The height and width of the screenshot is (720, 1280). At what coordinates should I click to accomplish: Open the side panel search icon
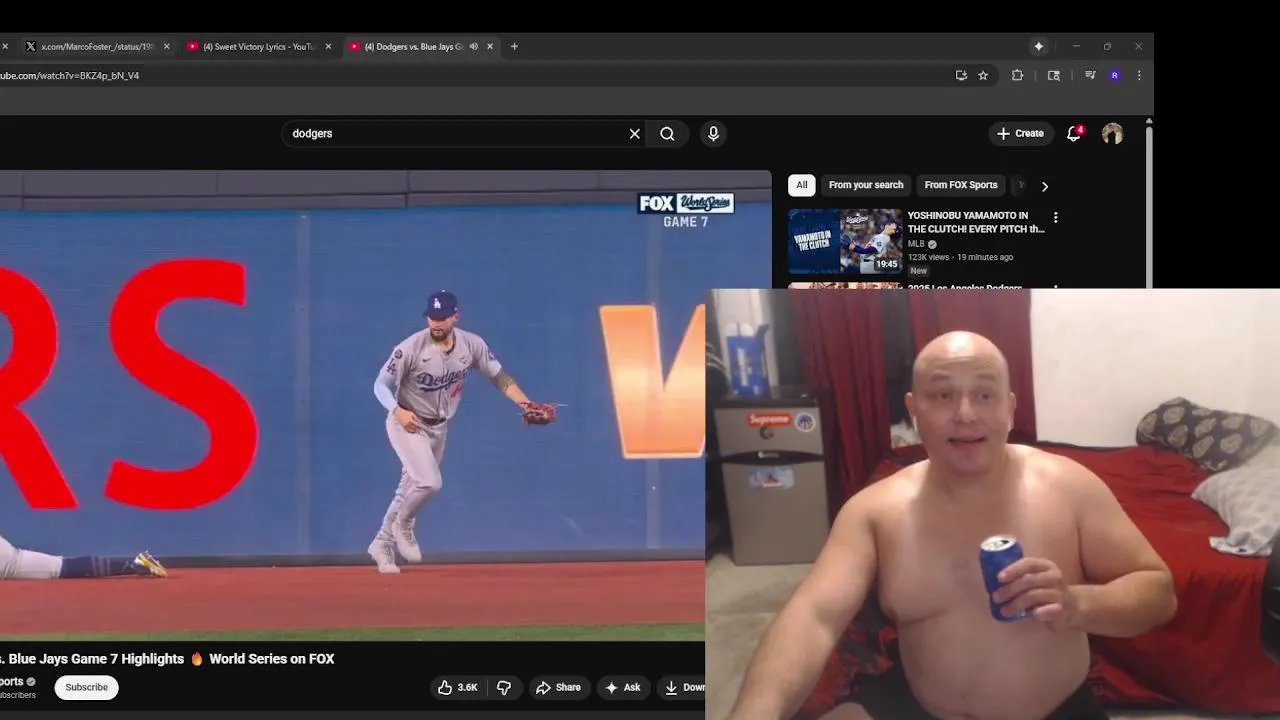(x=1054, y=75)
